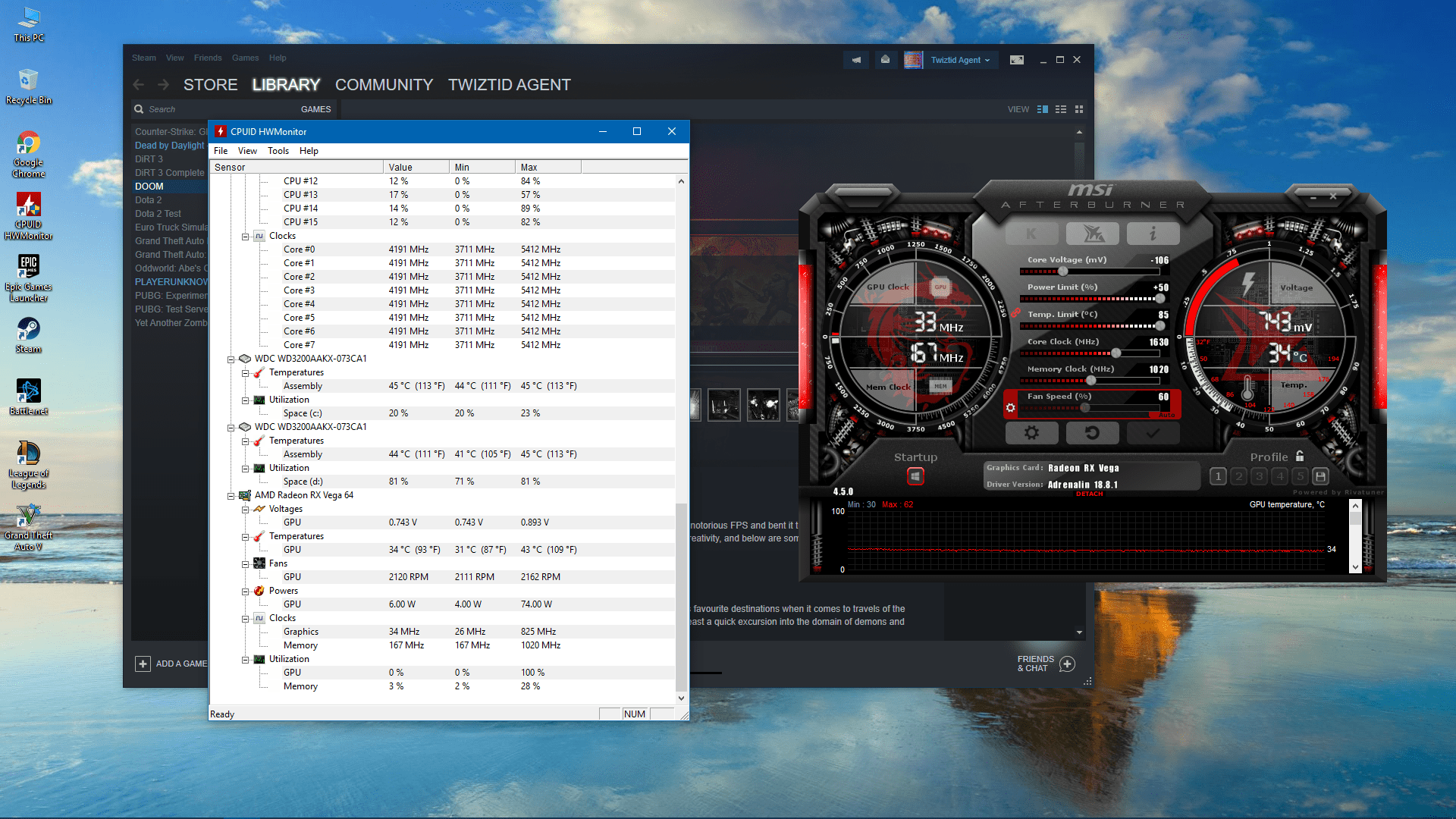
Task: Select Steam grid view icon
Action: 1079,109
